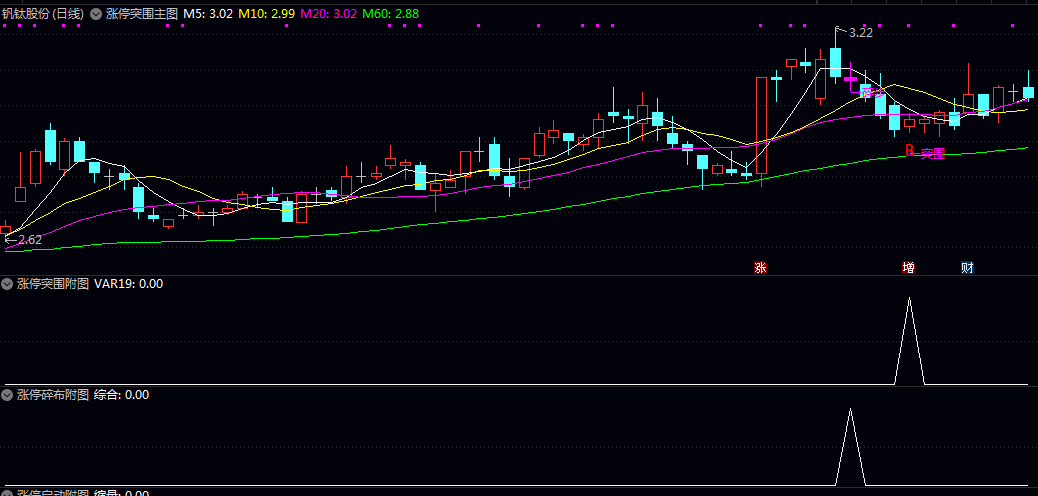Expand the 涨停突围附图 panel chevron

pyautogui.click(x=8, y=284)
